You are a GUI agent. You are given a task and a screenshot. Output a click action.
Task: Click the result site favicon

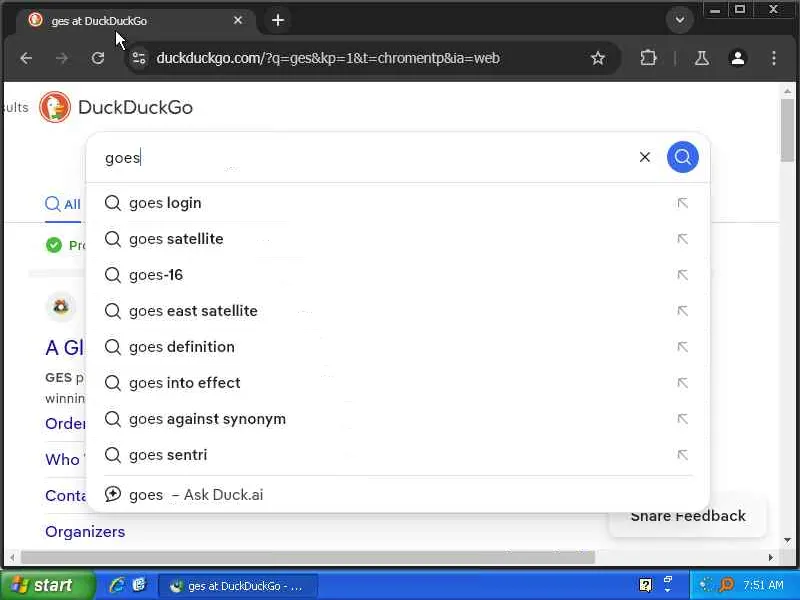click(61, 306)
